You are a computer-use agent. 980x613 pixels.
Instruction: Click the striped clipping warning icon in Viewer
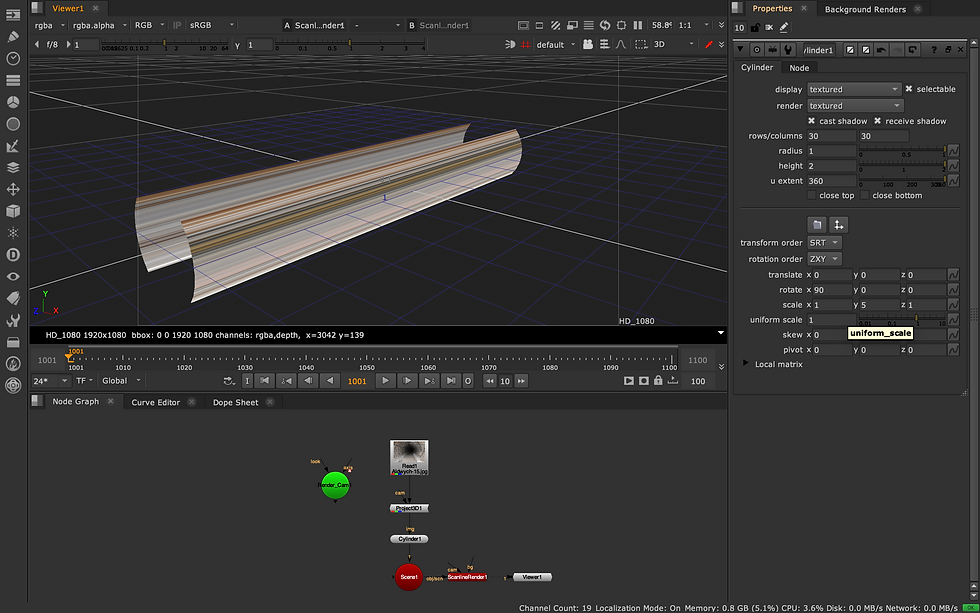coord(556,26)
